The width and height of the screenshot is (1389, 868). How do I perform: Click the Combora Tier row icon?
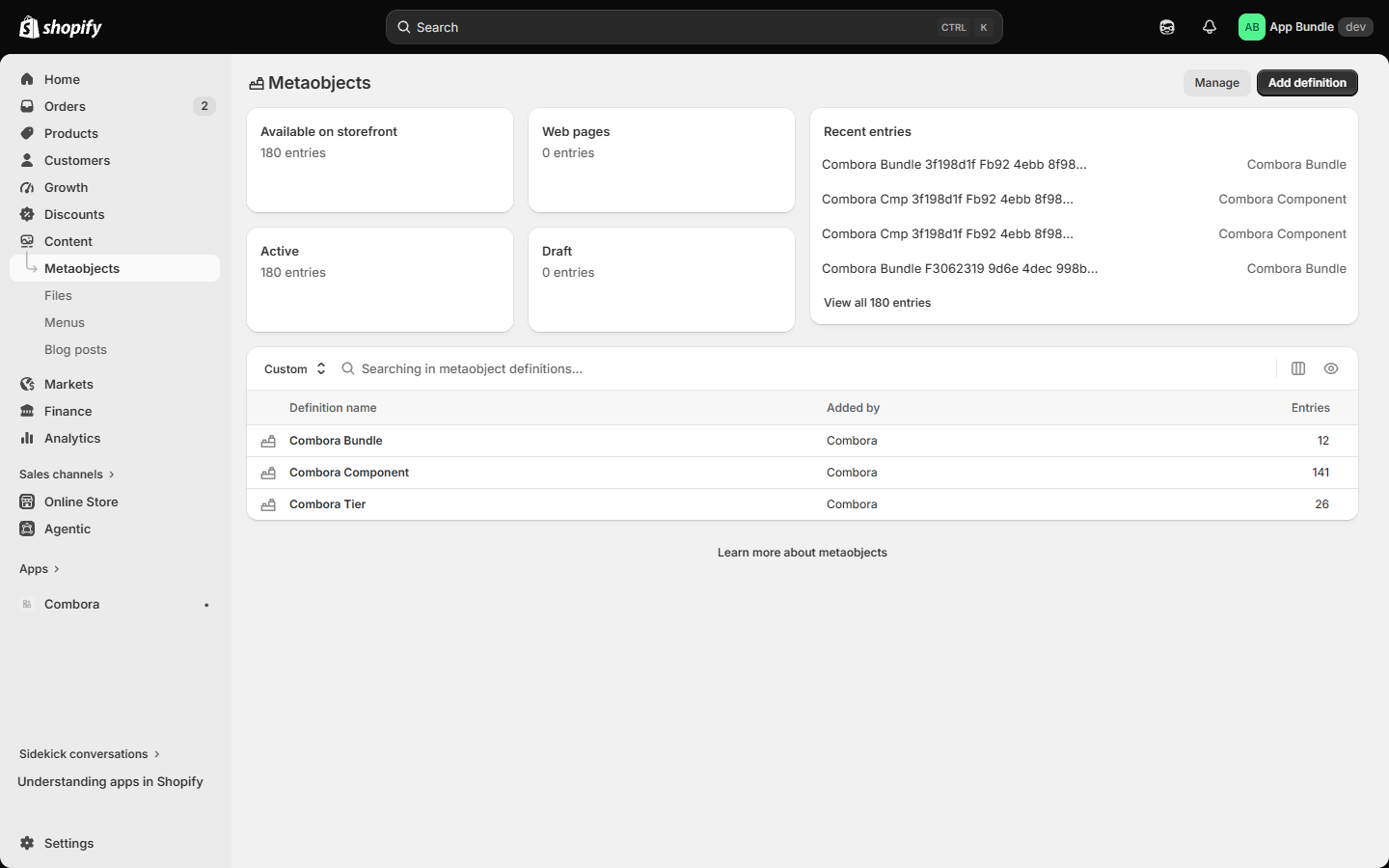coord(268,504)
